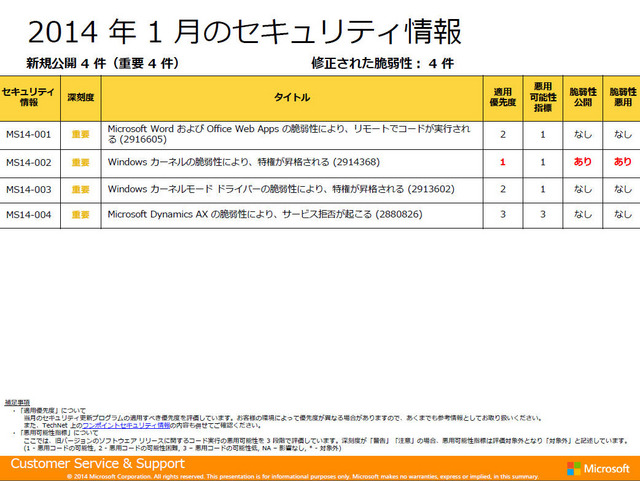This screenshot has height=481, width=640.
Task: Click the 脆弱性悪用 column header
Action: [623, 97]
